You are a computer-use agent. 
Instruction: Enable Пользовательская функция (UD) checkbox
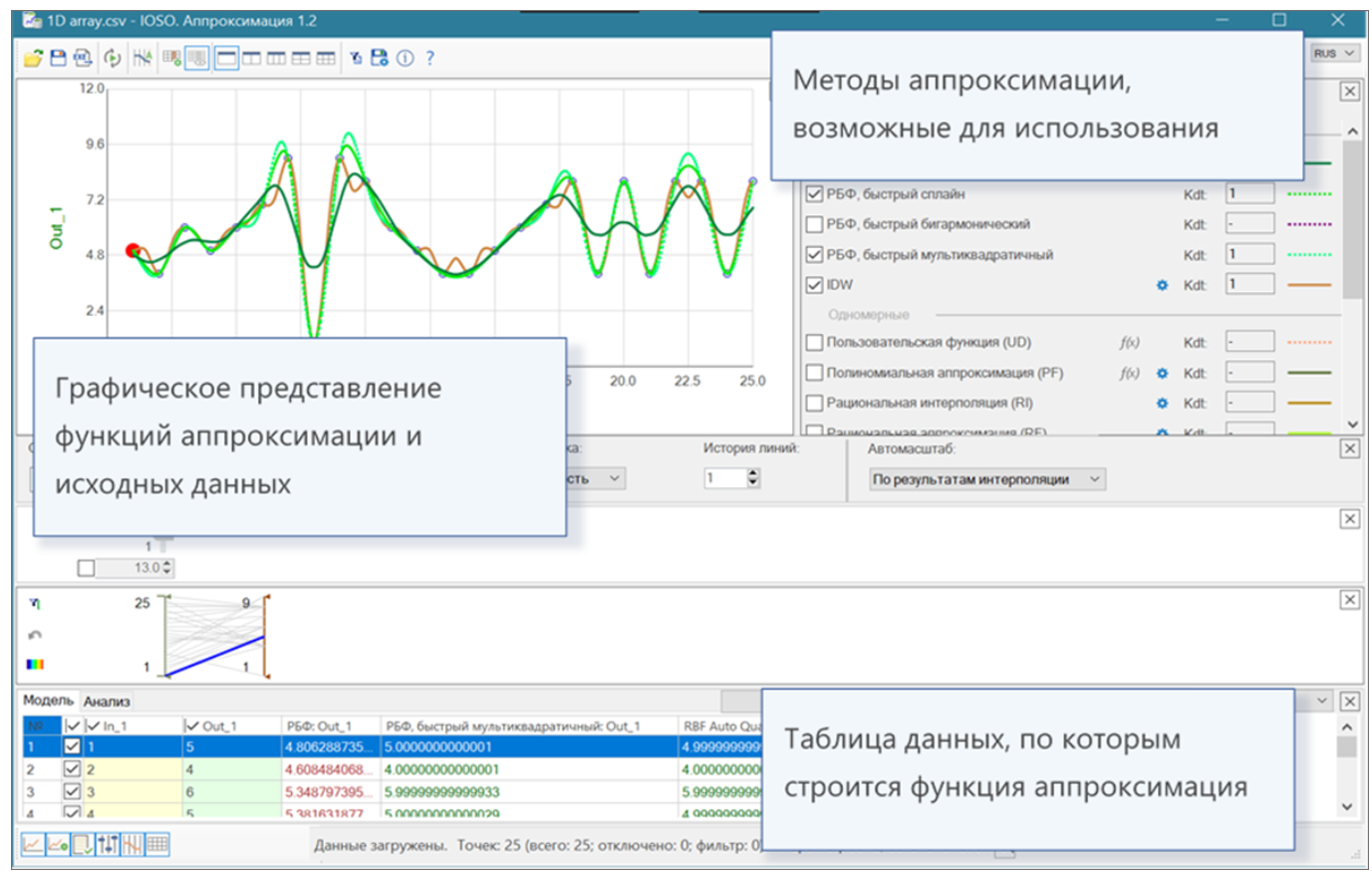(814, 343)
